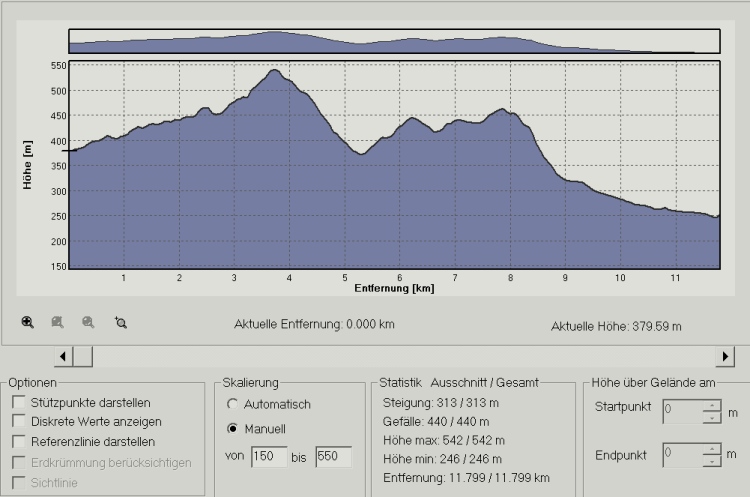Click the main peak in the elevation profile

(275, 71)
